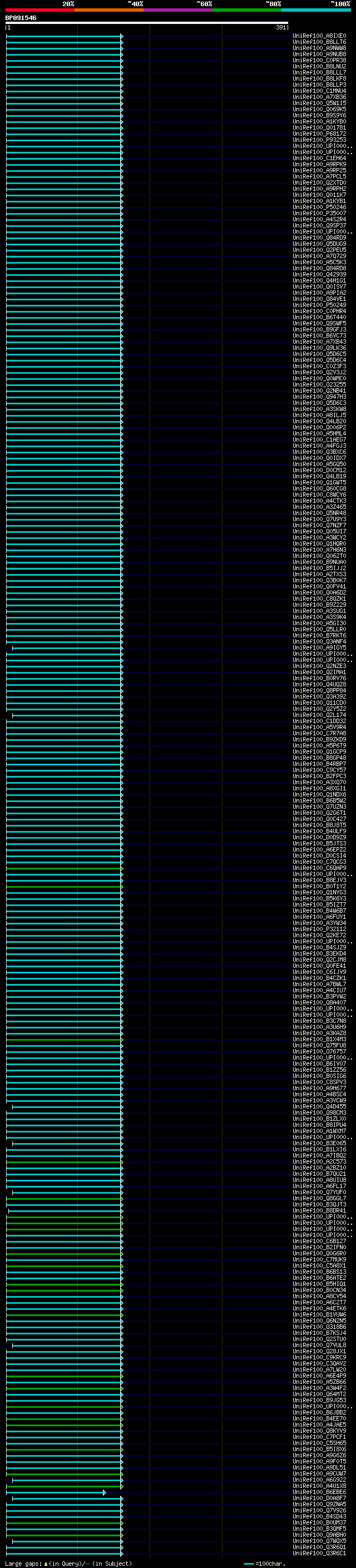Screen dimensions: 356x1568
Task: Click the orange ~40% identity legend segment
Action: click(109, 10)
